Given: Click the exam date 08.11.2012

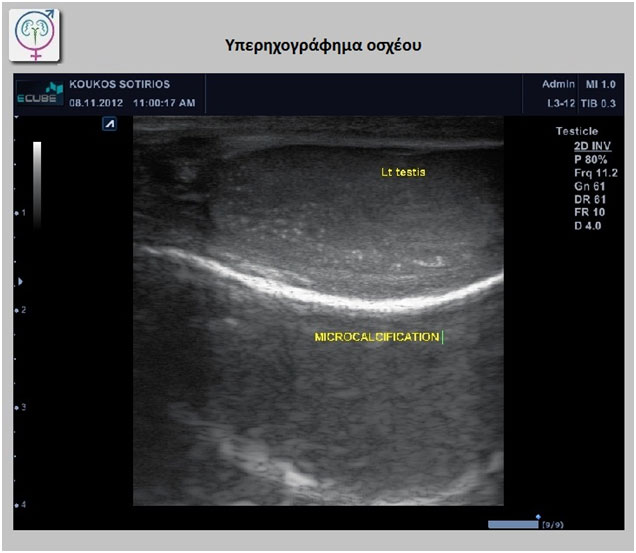Looking at the screenshot, I should click(96, 103).
